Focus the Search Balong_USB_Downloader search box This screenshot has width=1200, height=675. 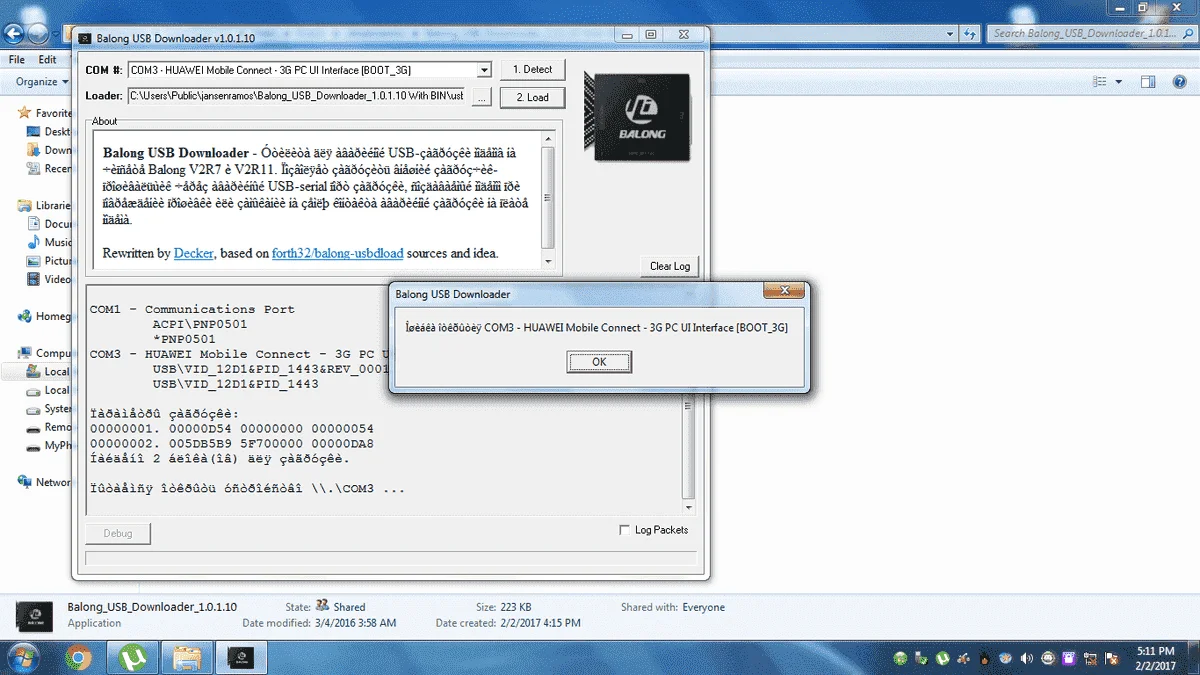tap(1091, 33)
